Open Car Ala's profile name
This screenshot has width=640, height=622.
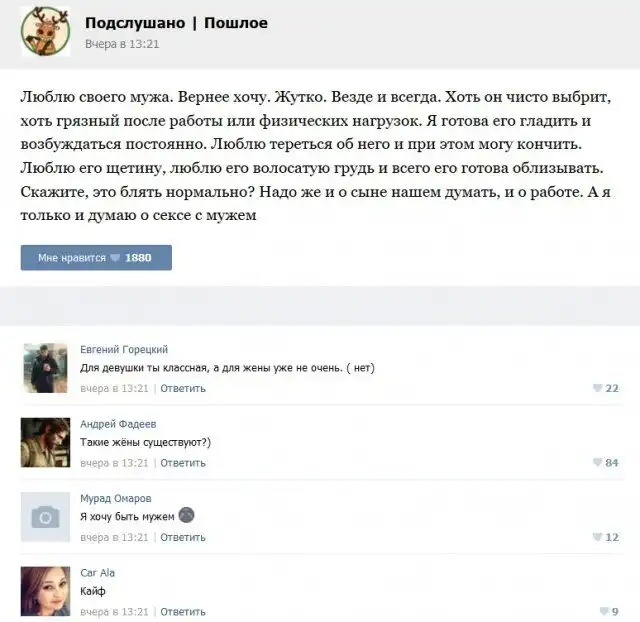98,573
